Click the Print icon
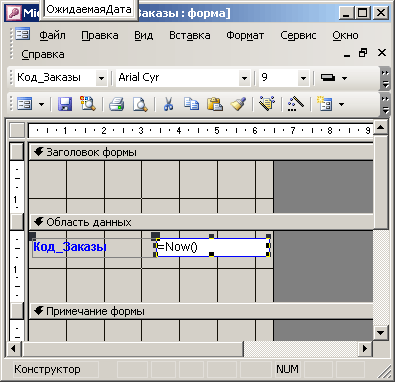395x382 pixels. pos(116,104)
